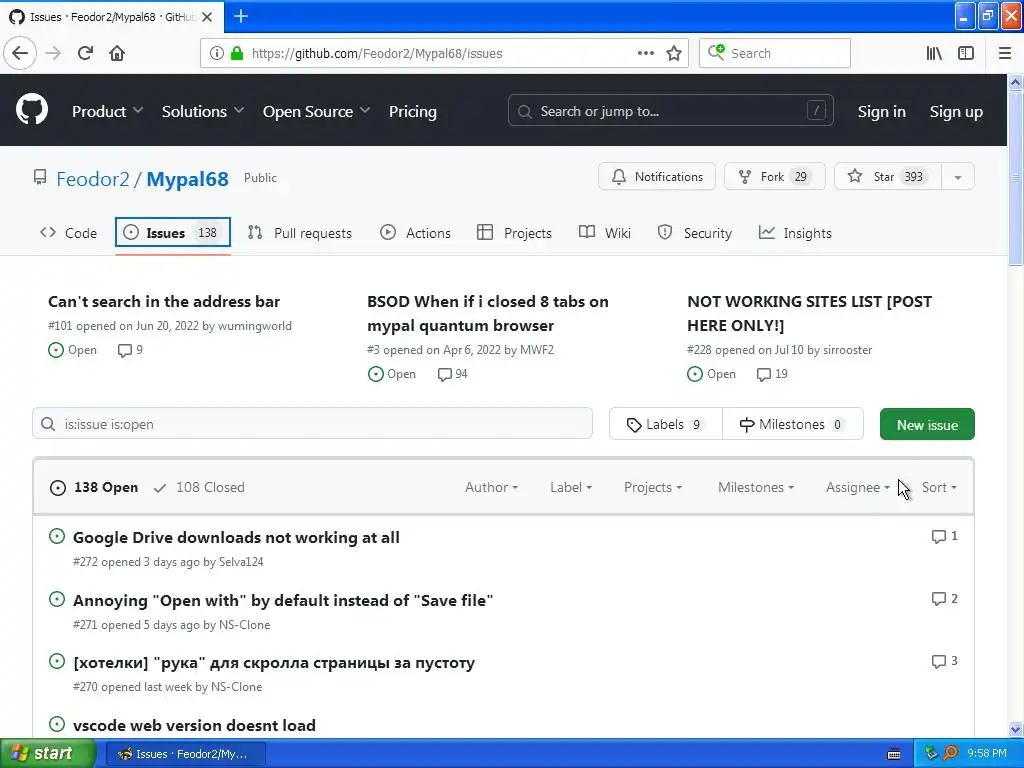This screenshot has width=1024, height=768.
Task: Show site information icon in address bar
Action: [216, 53]
